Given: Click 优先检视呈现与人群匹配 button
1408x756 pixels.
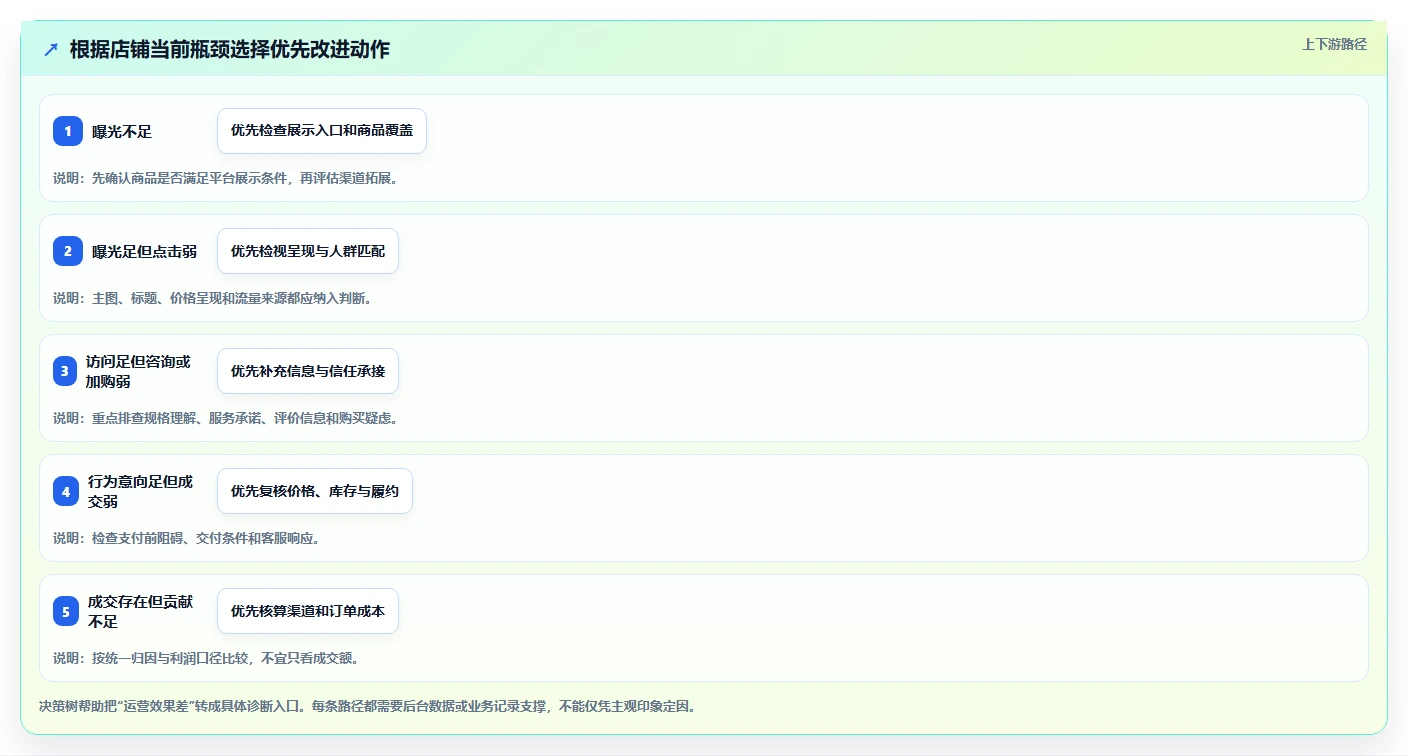Looking at the screenshot, I should point(308,251).
